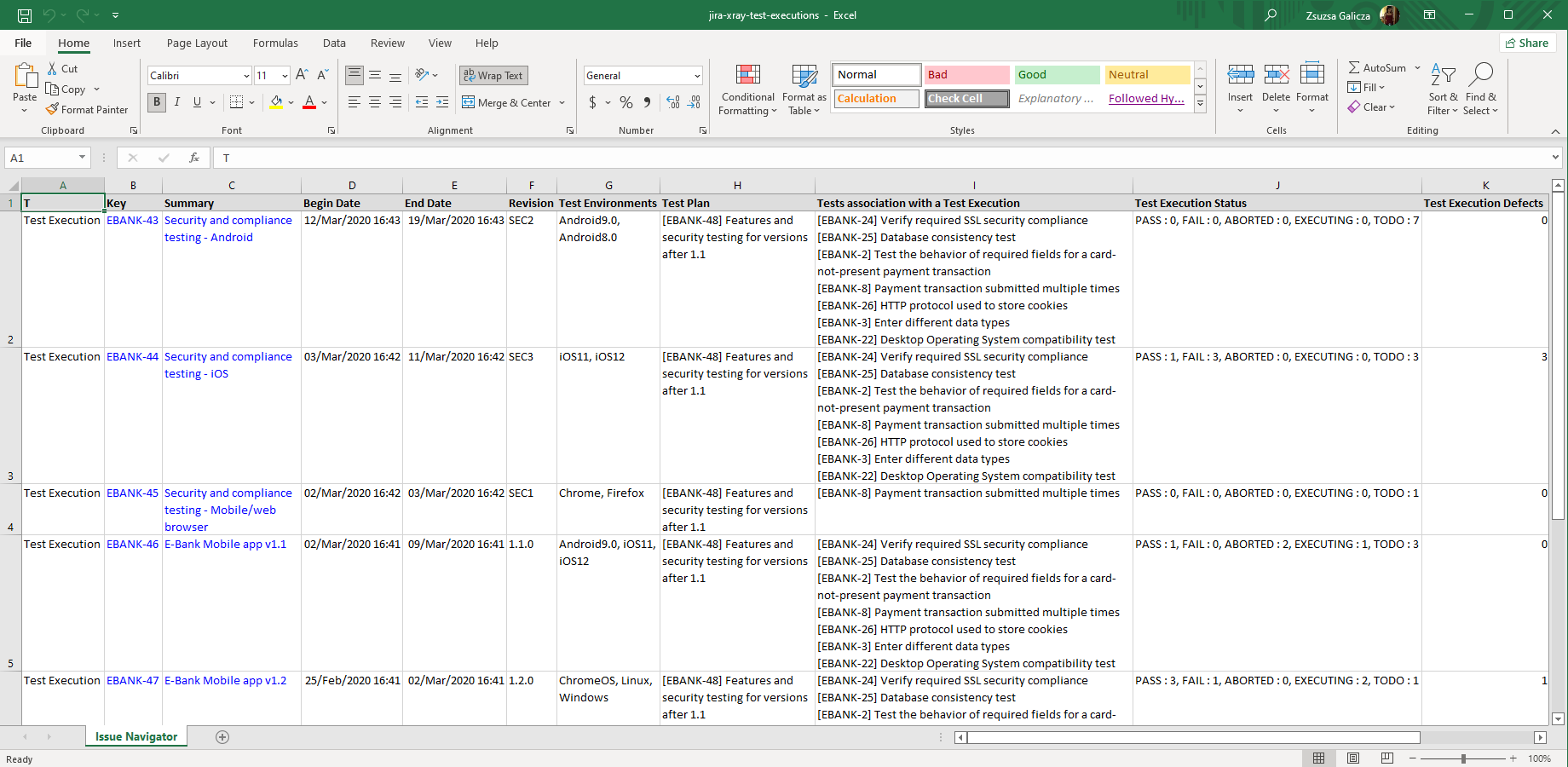
Task: Open Conditional Formatting menu
Action: coord(747,90)
